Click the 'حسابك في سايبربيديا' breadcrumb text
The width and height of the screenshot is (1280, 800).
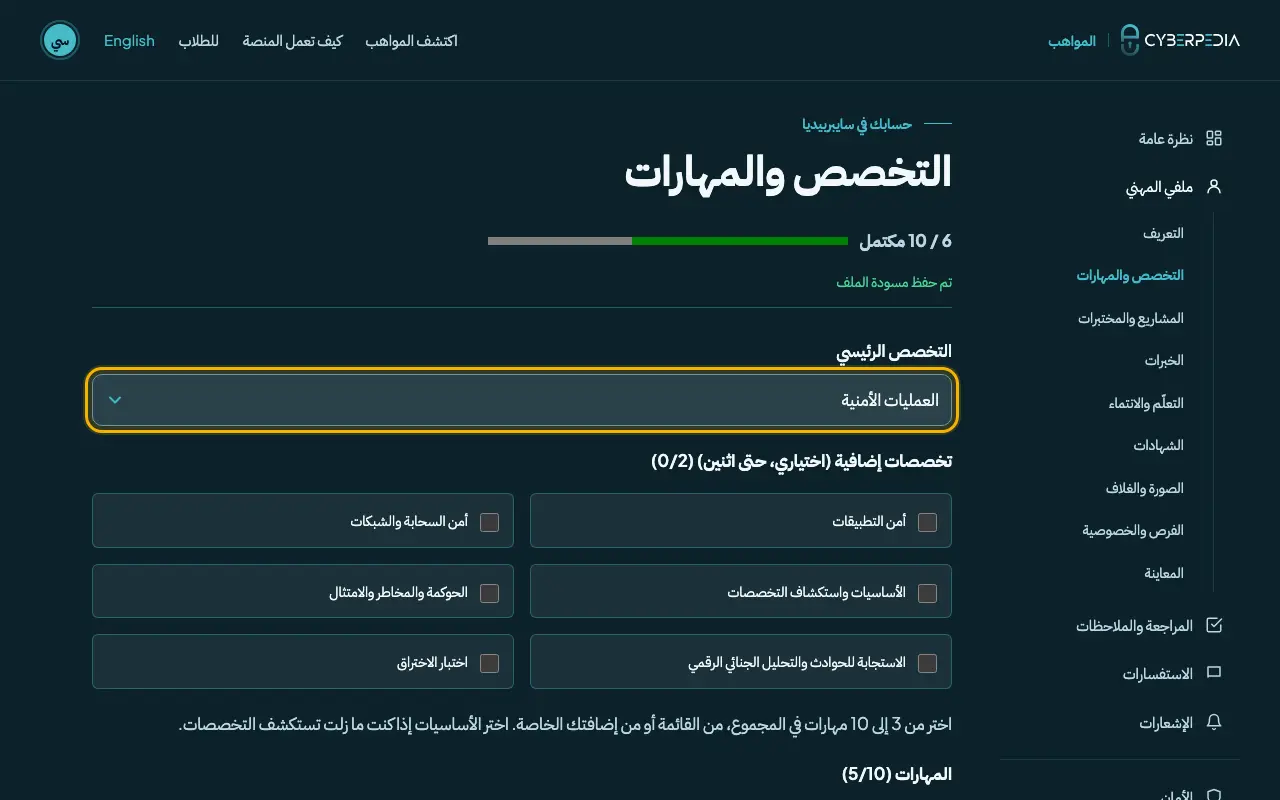click(x=857, y=124)
